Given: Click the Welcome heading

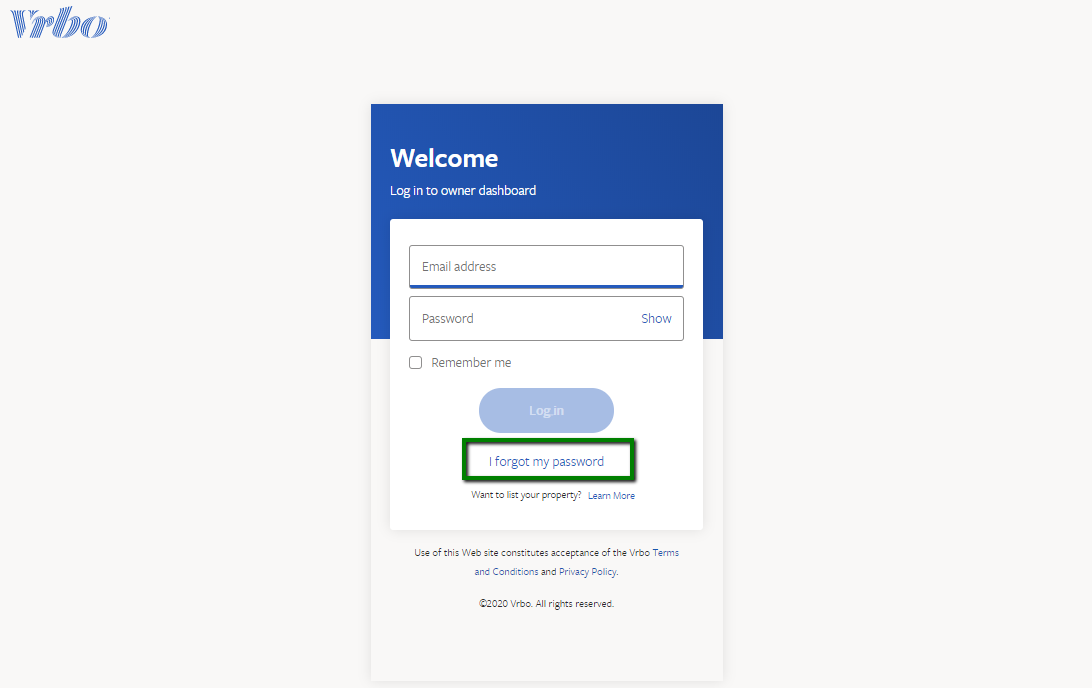Looking at the screenshot, I should pos(444,158).
